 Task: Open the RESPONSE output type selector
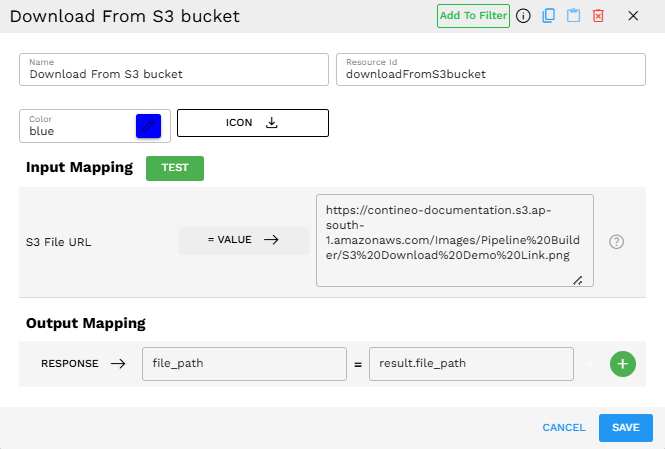(83, 364)
